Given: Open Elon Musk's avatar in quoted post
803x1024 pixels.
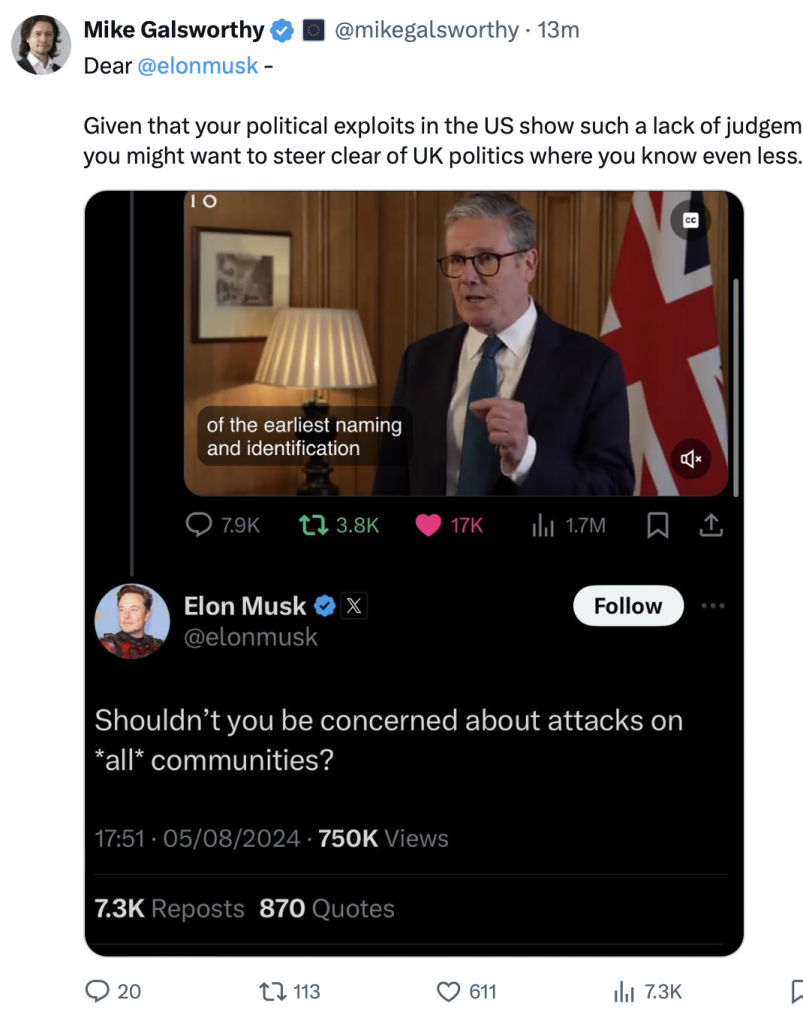Looking at the screenshot, I should [x=133, y=621].
